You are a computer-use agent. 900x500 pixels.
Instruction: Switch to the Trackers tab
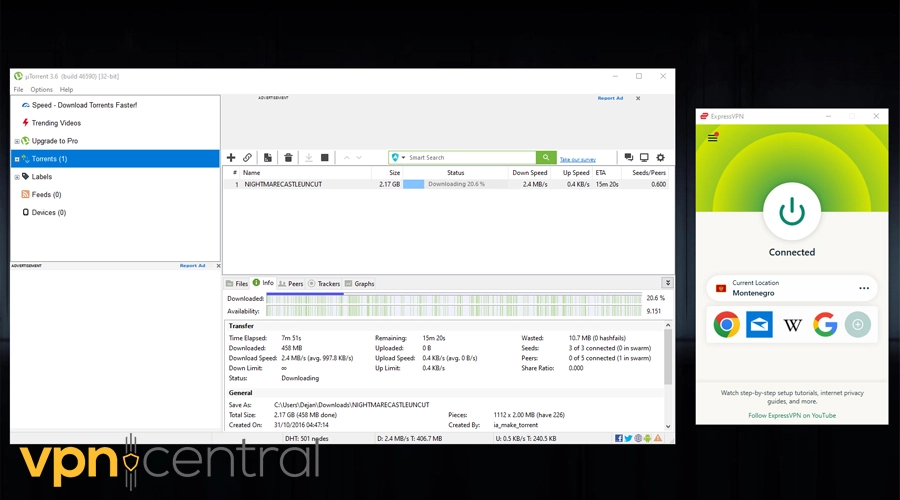324,284
